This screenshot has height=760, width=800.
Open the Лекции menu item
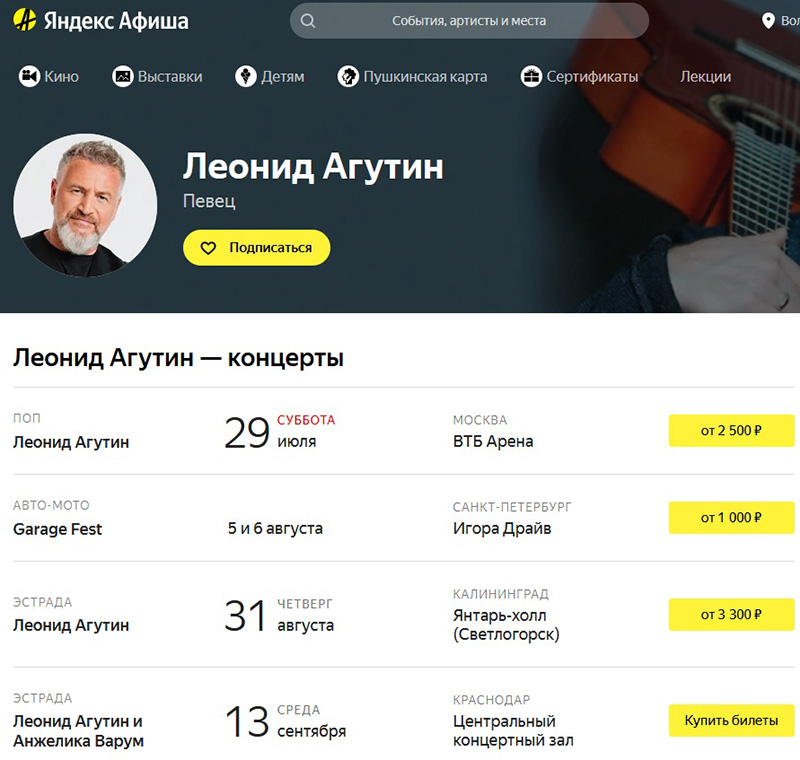[705, 77]
